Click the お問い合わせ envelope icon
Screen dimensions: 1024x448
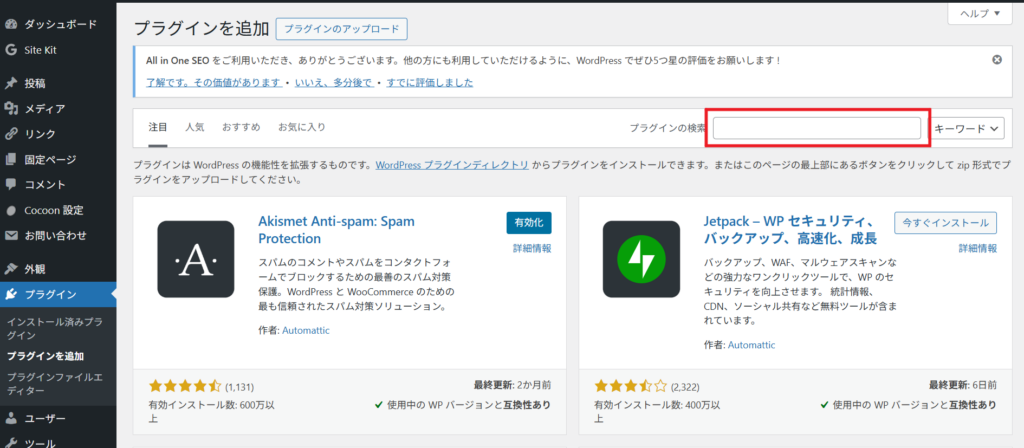pyautogui.click(x=10, y=235)
